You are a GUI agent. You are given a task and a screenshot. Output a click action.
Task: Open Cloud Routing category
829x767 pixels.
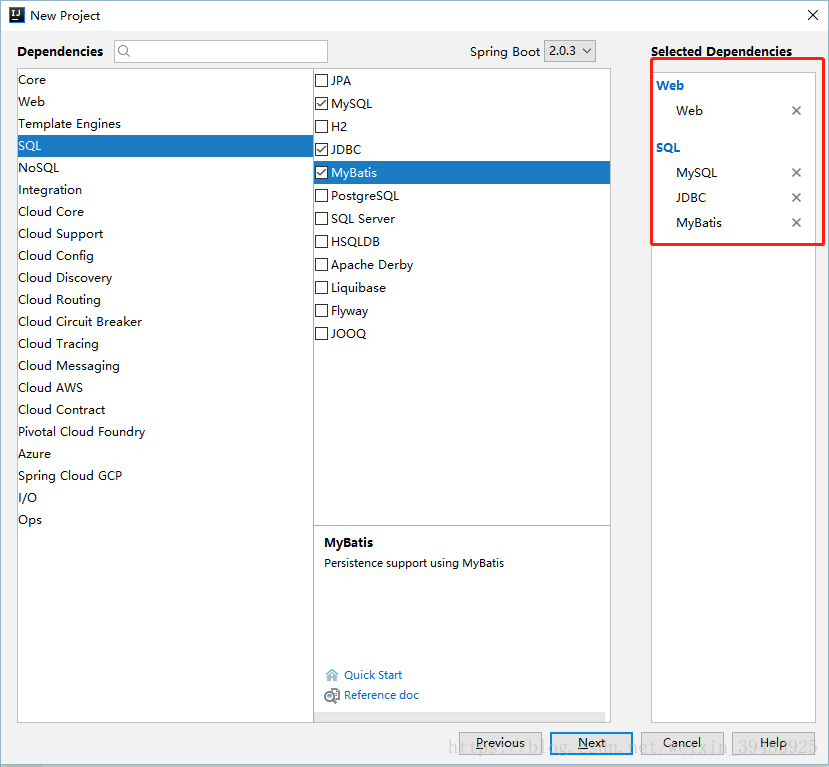pyautogui.click(x=165, y=300)
